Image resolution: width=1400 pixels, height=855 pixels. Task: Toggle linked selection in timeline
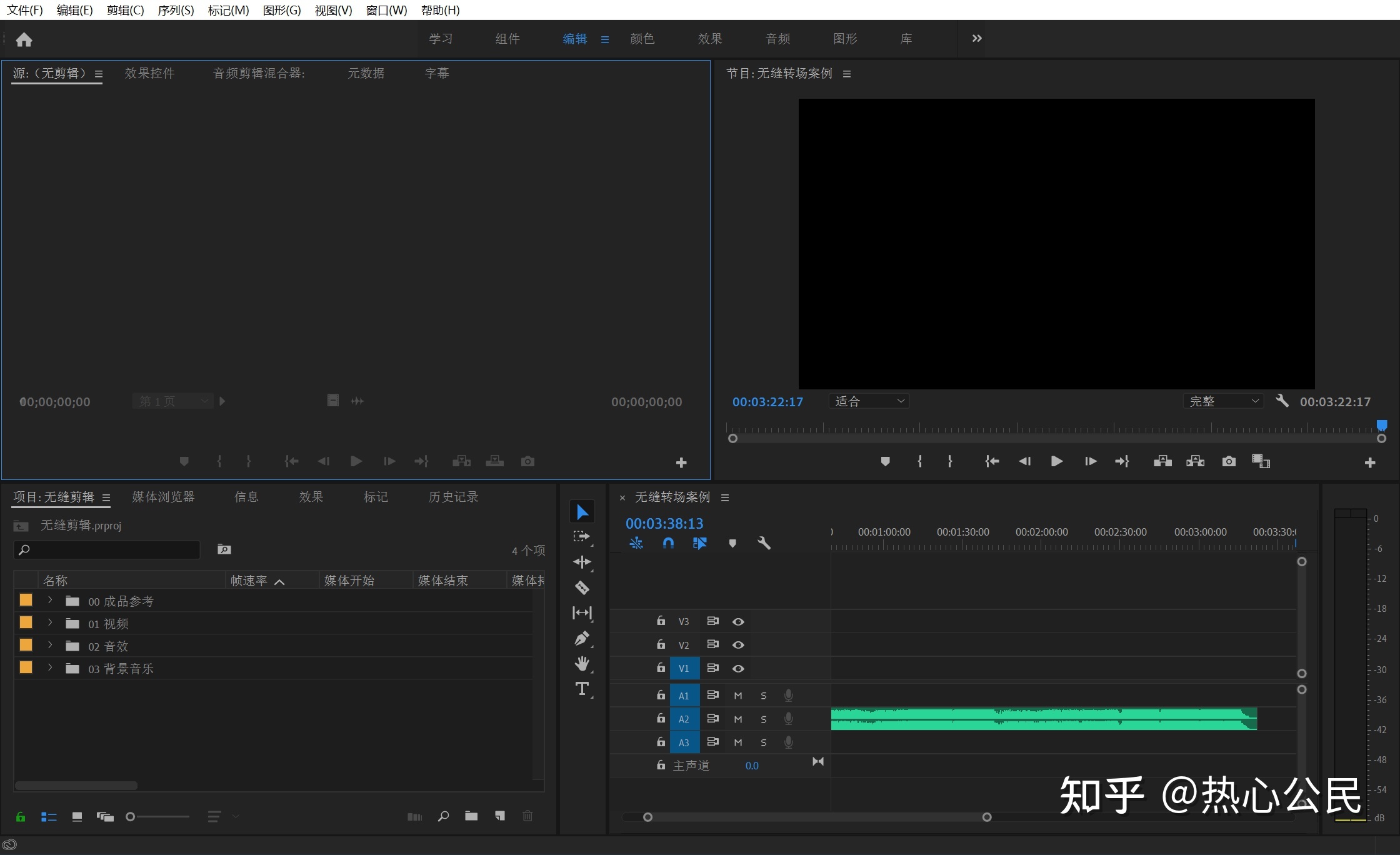699,543
